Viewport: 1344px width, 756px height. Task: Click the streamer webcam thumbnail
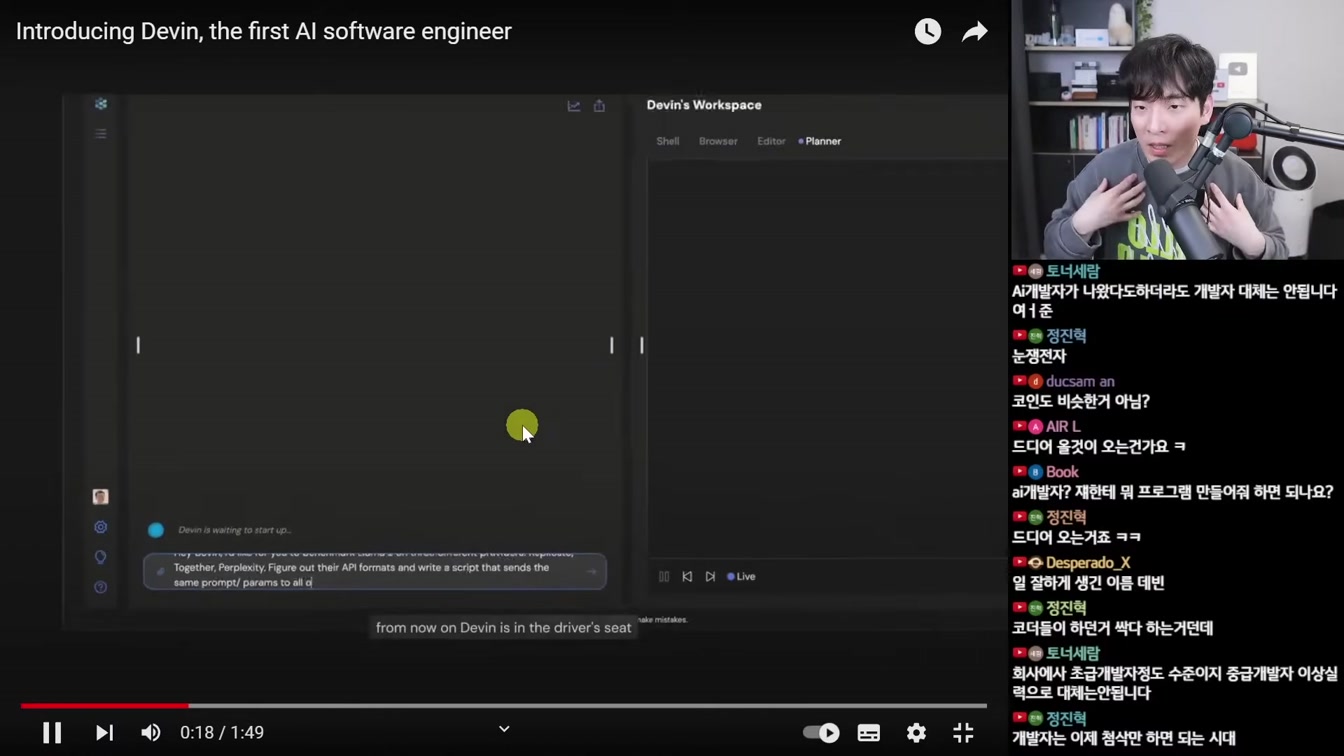pyautogui.click(x=1178, y=130)
